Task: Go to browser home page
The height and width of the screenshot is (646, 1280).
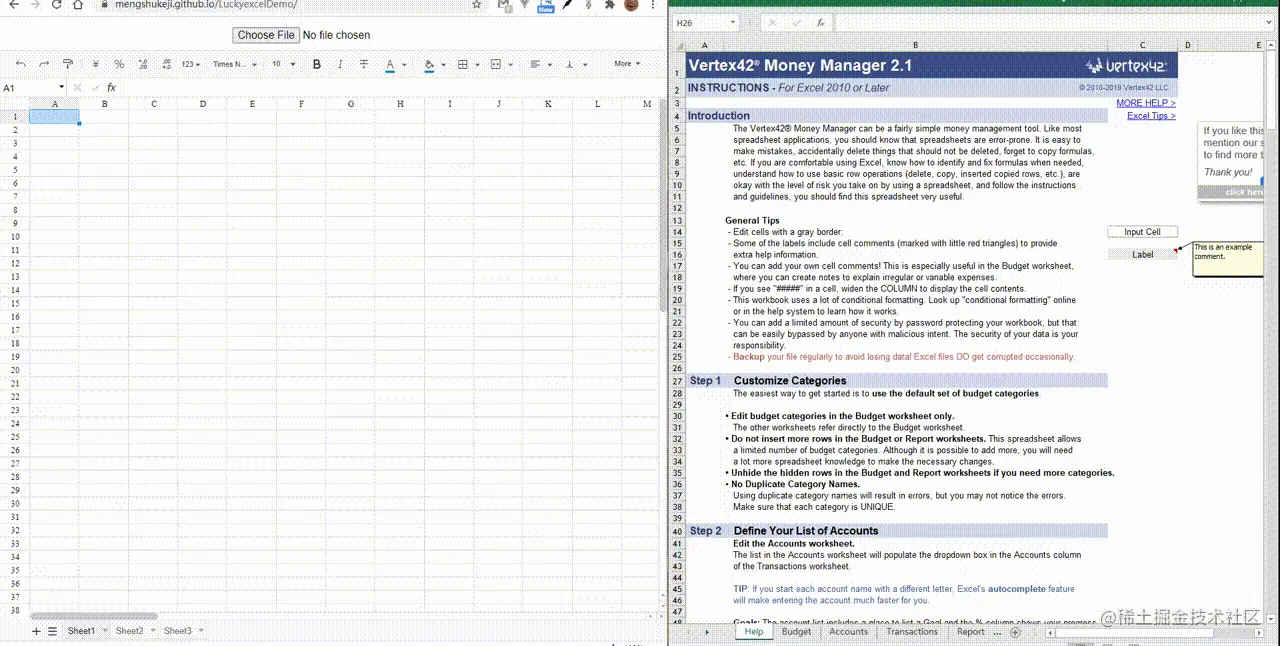Action: coord(78,5)
